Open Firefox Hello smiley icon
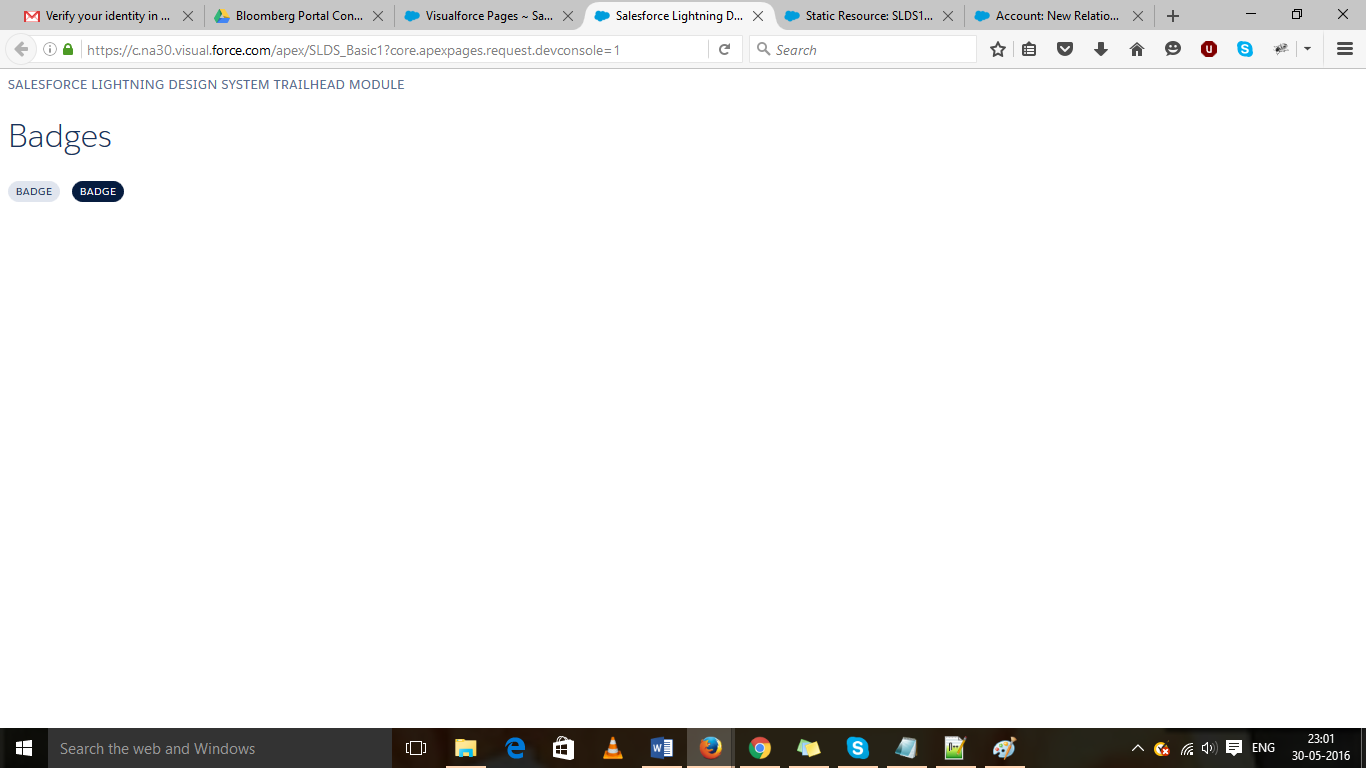 click(1172, 48)
